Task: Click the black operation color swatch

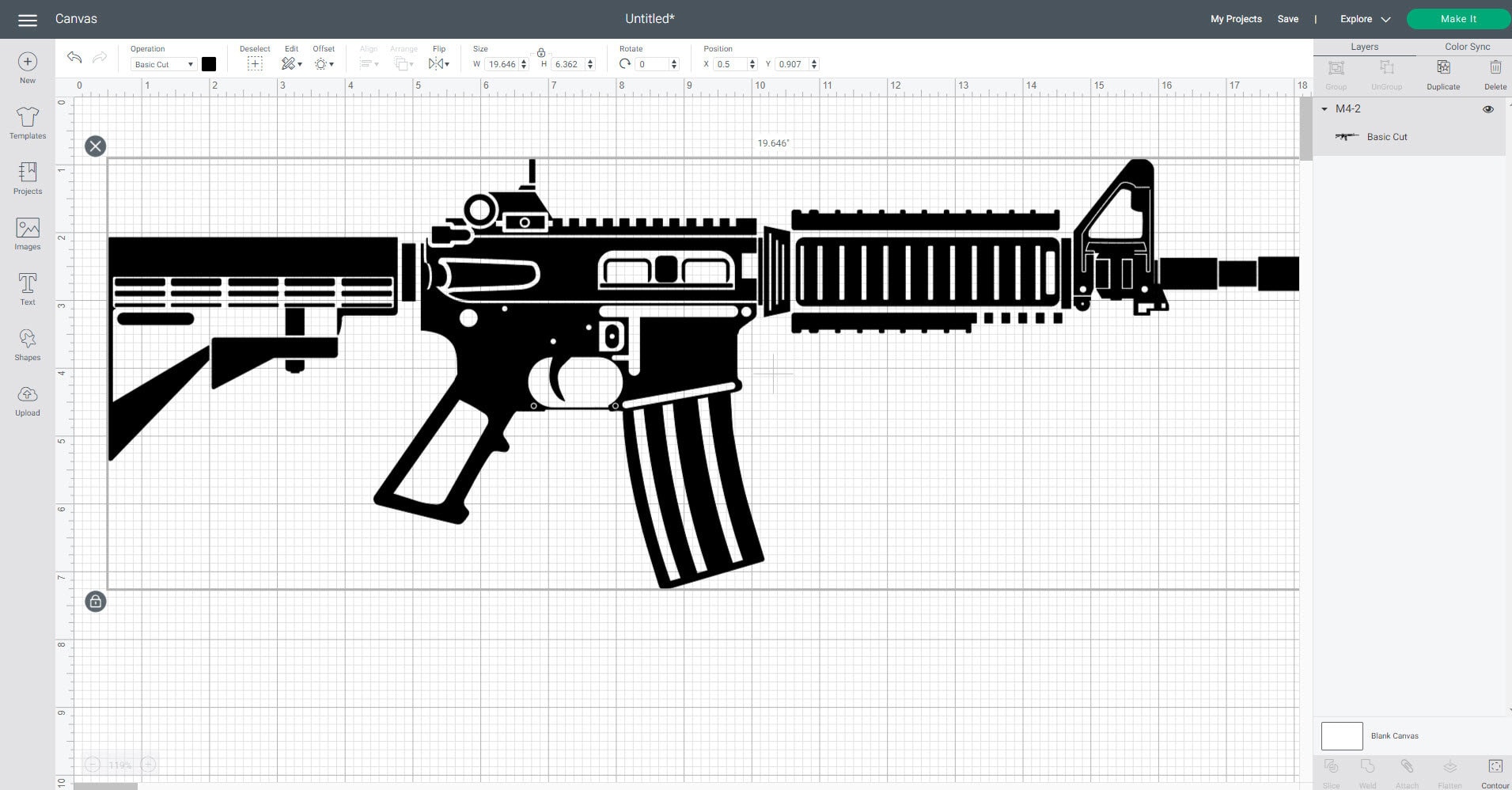Action: pyautogui.click(x=209, y=64)
